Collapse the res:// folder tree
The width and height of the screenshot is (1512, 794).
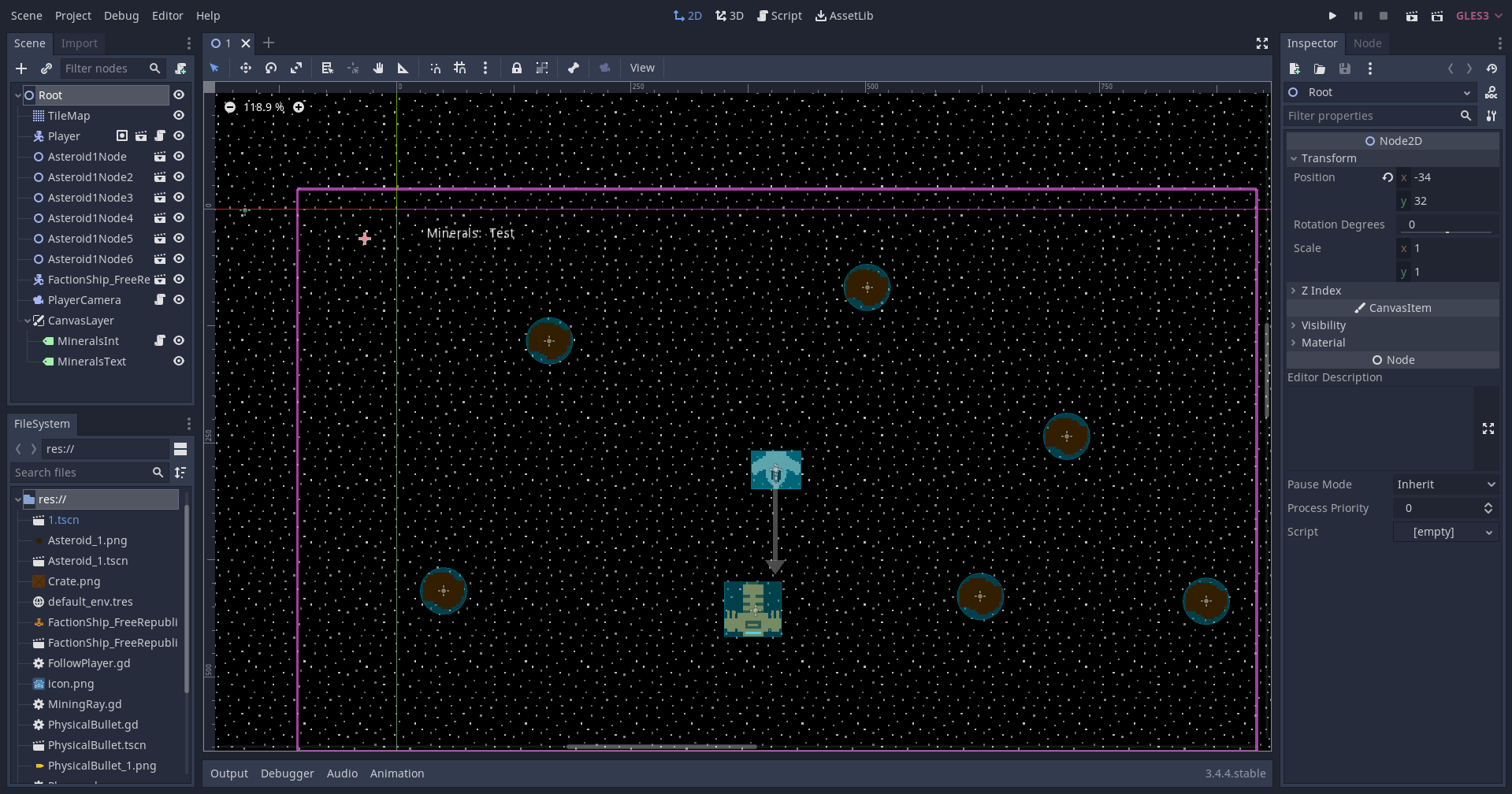(x=18, y=499)
